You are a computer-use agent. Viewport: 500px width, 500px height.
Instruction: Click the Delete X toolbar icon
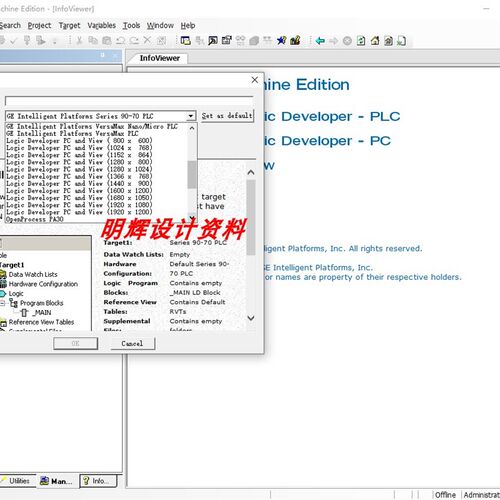[x=147, y=41]
